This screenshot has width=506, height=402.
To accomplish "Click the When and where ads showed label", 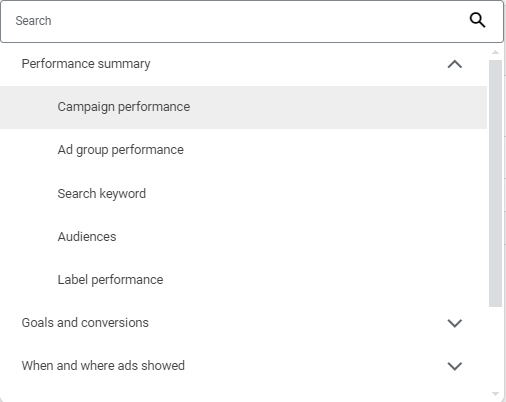I will coord(103,366).
